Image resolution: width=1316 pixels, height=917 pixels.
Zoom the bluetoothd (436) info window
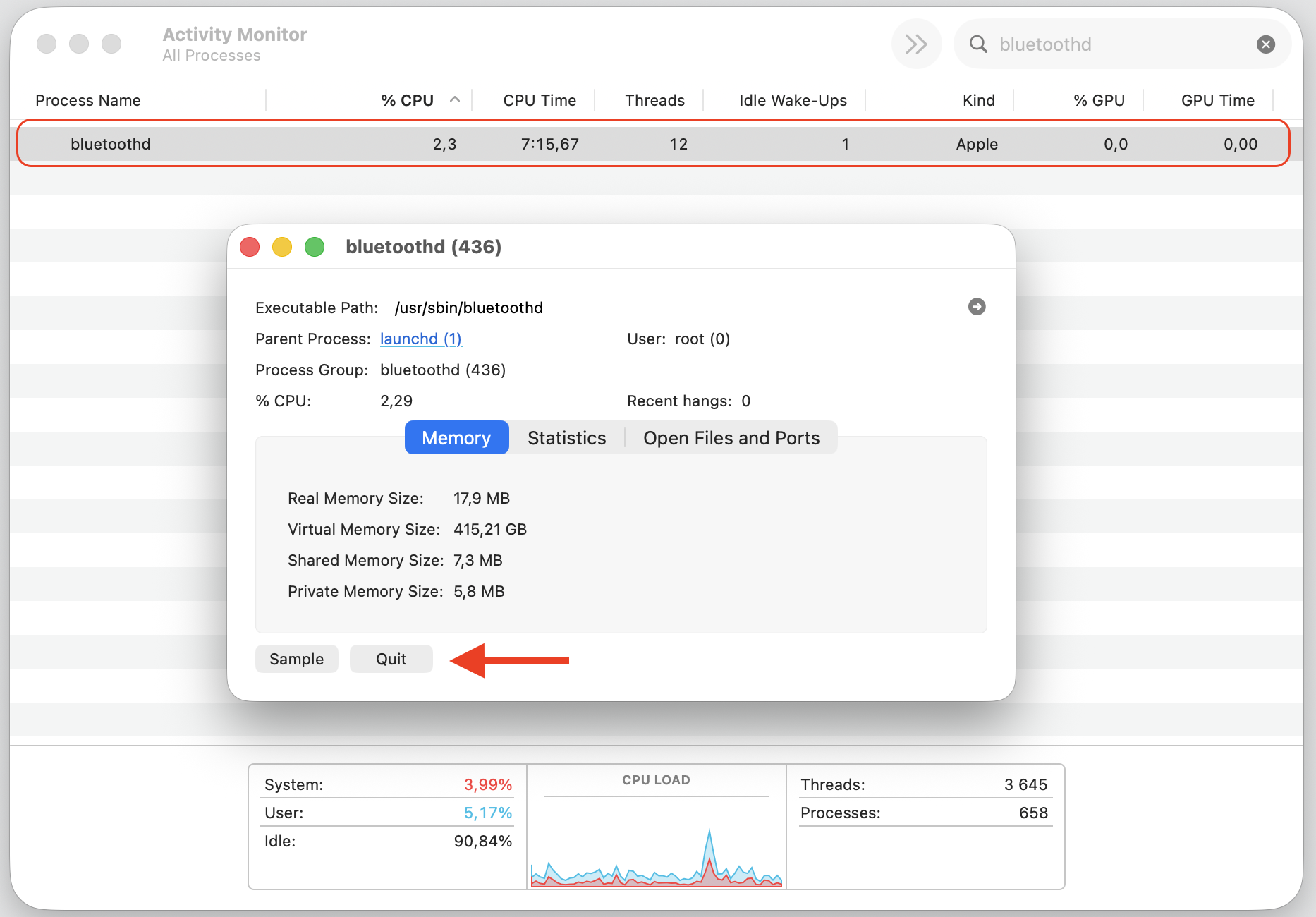(315, 247)
